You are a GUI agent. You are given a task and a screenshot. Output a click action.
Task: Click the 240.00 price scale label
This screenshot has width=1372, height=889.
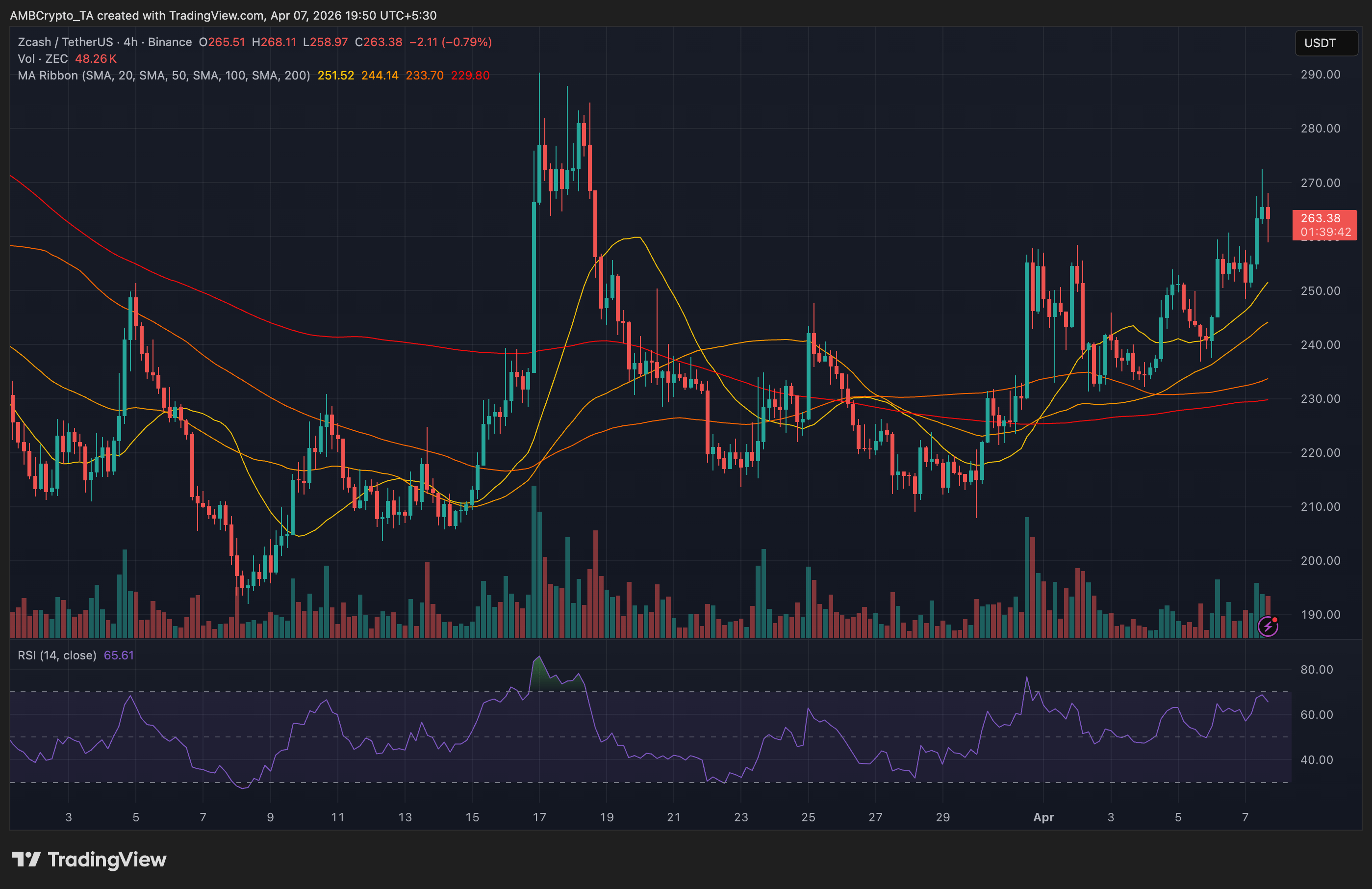point(1320,345)
